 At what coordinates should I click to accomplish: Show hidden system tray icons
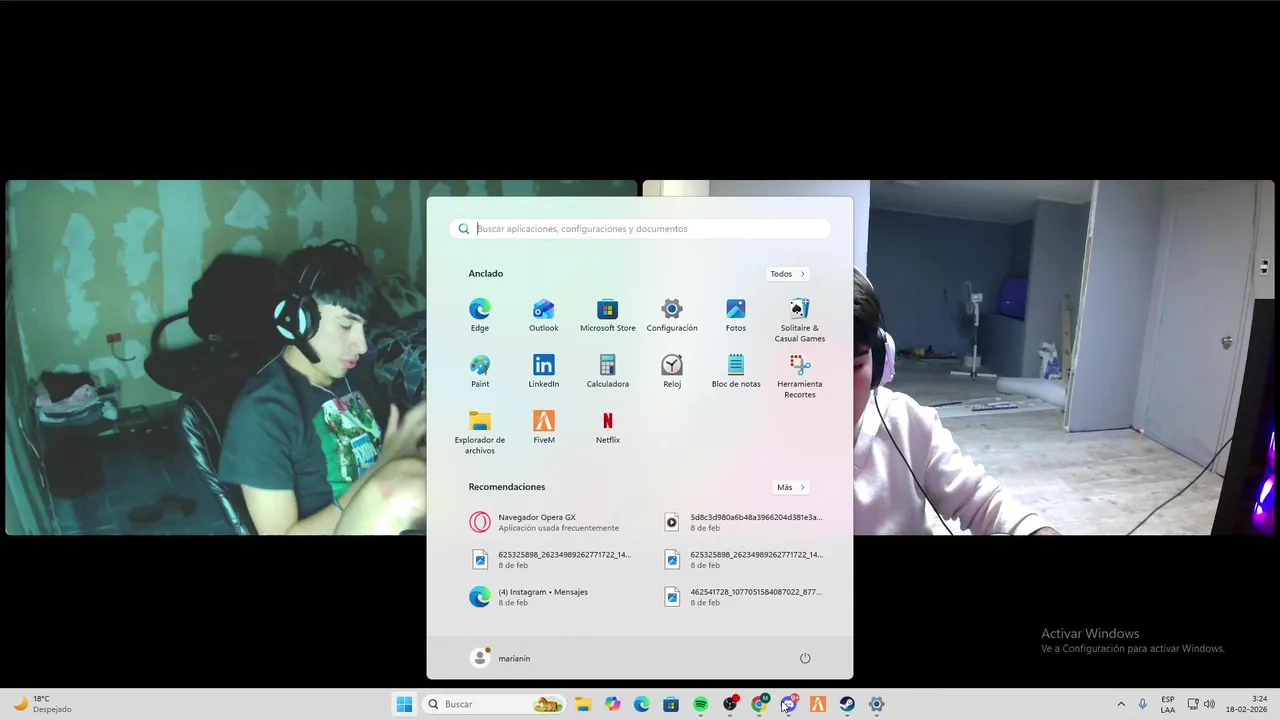click(x=1121, y=704)
